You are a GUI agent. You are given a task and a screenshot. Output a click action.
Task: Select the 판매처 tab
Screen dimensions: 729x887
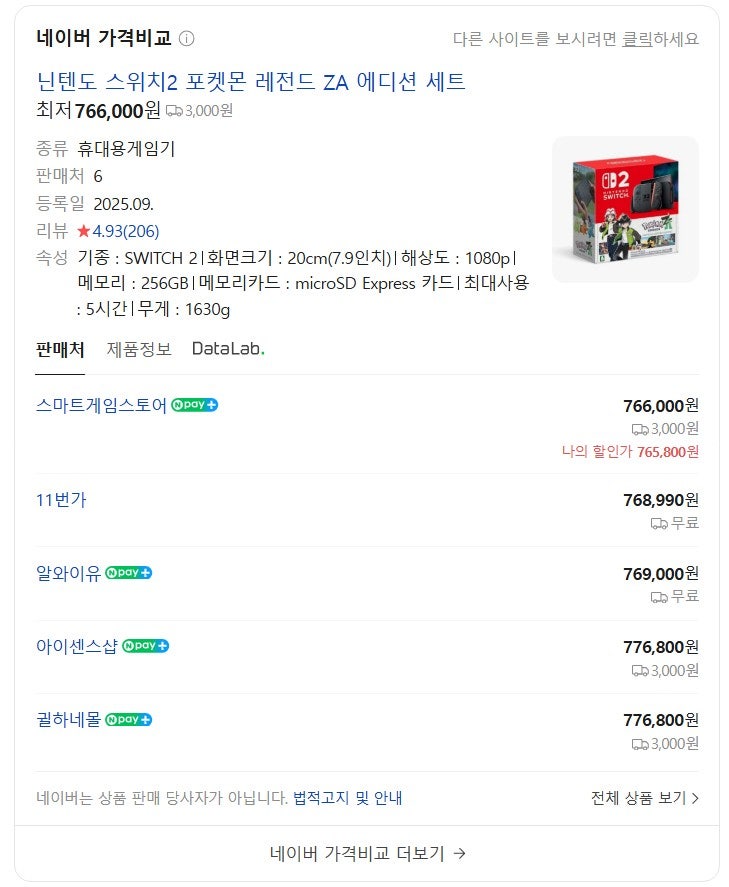(x=60, y=350)
